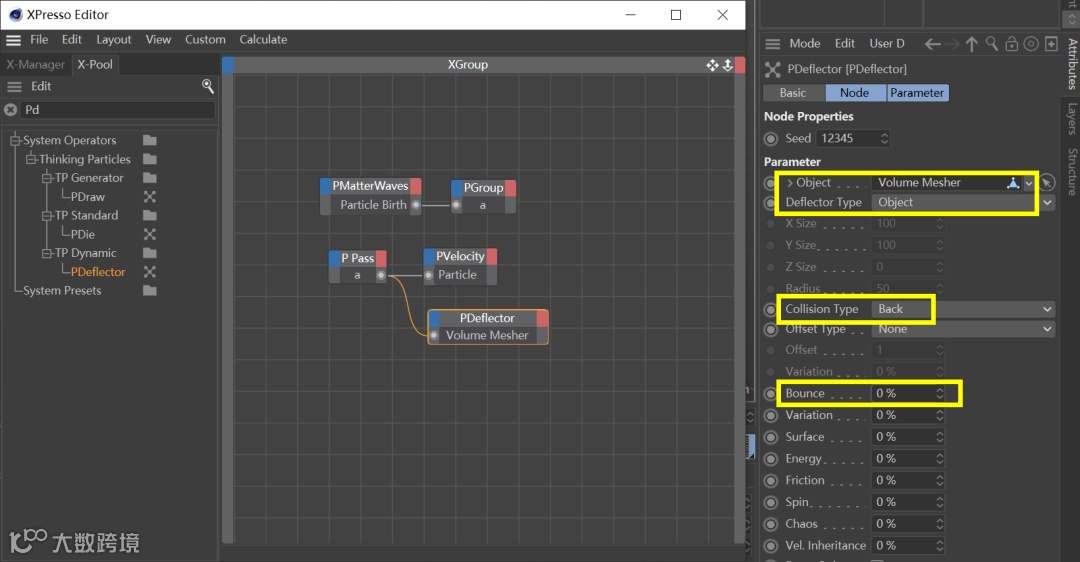The width and height of the screenshot is (1080, 562).
Task: Click the Attributes search magnifier icon
Action: [992, 44]
